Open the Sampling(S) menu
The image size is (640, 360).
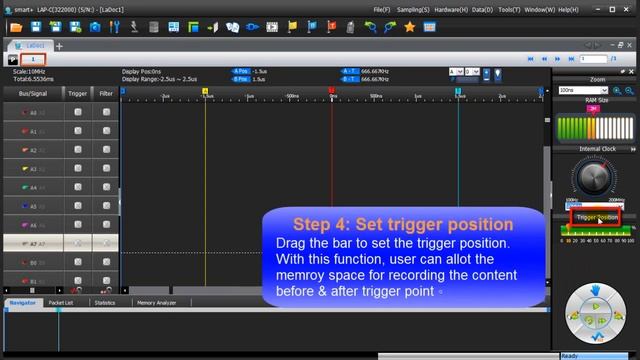[x=413, y=9]
